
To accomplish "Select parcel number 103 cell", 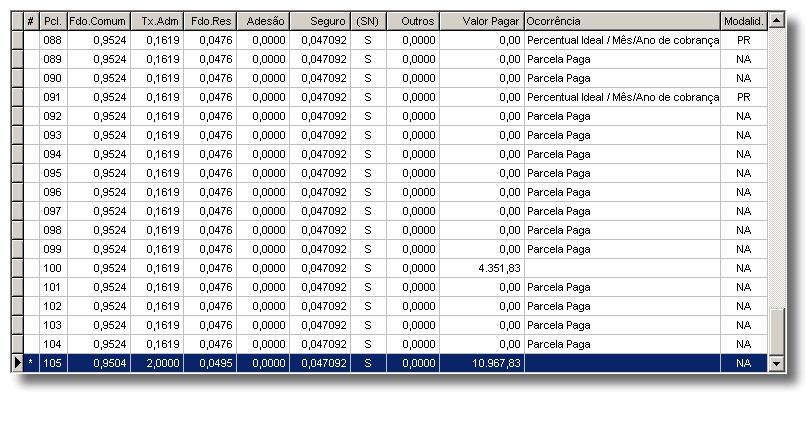I will click(x=53, y=326).
